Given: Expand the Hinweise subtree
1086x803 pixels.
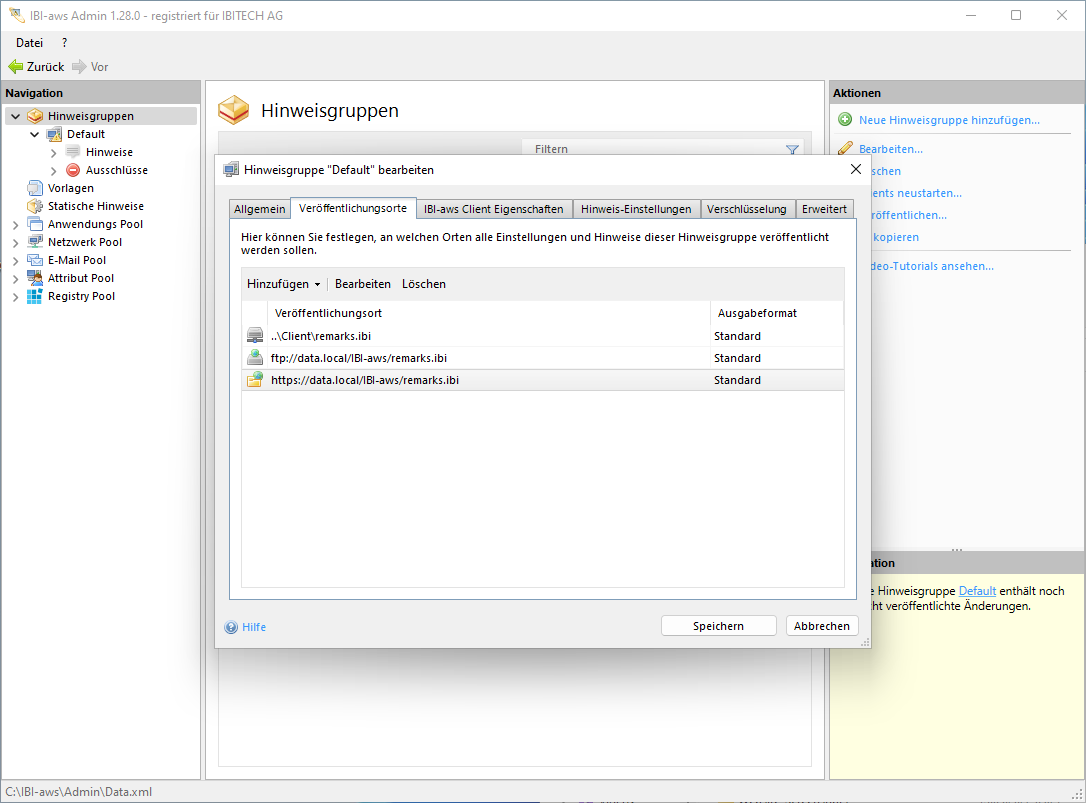Looking at the screenshot, I should tap(53, 152).
